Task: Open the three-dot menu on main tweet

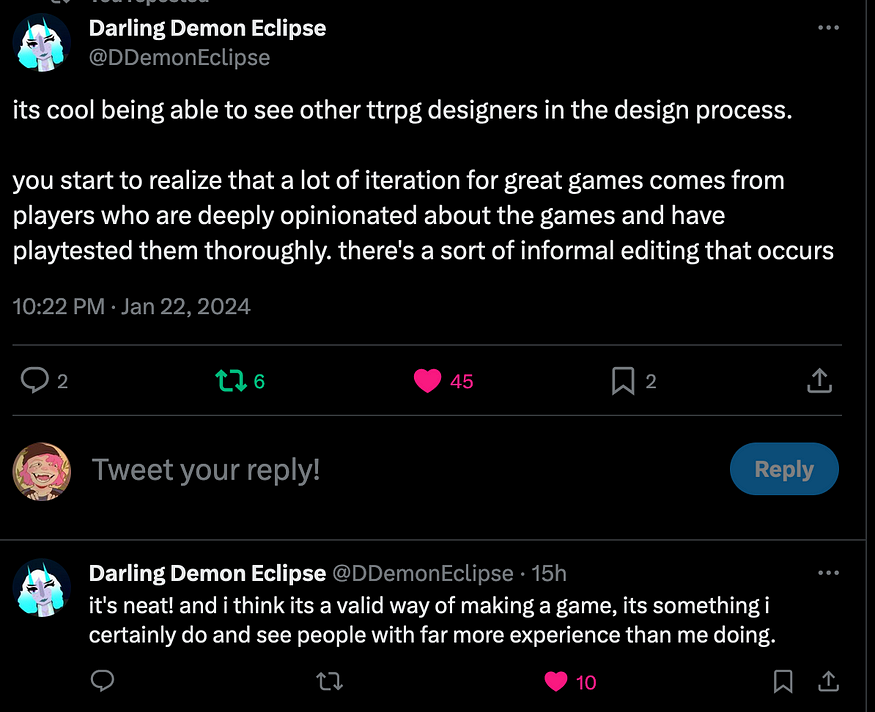Action: pos(828,27)
